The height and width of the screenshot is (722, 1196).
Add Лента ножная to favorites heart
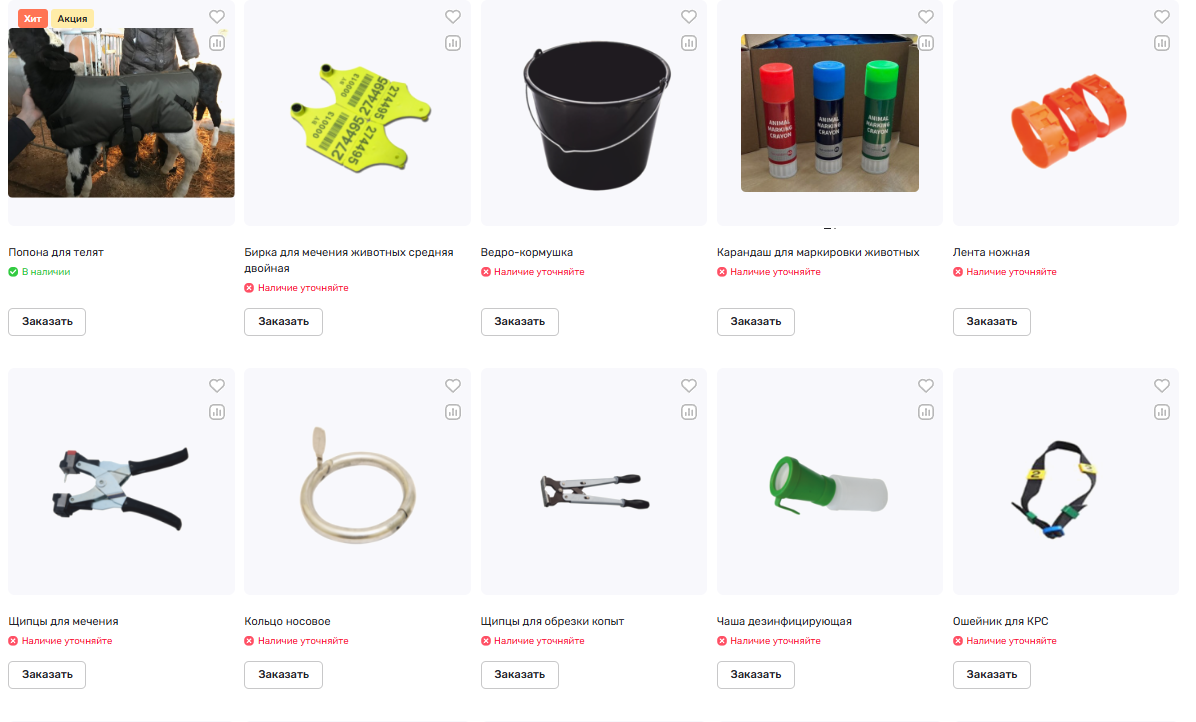pyautogui.click(x=1162, y=17)
